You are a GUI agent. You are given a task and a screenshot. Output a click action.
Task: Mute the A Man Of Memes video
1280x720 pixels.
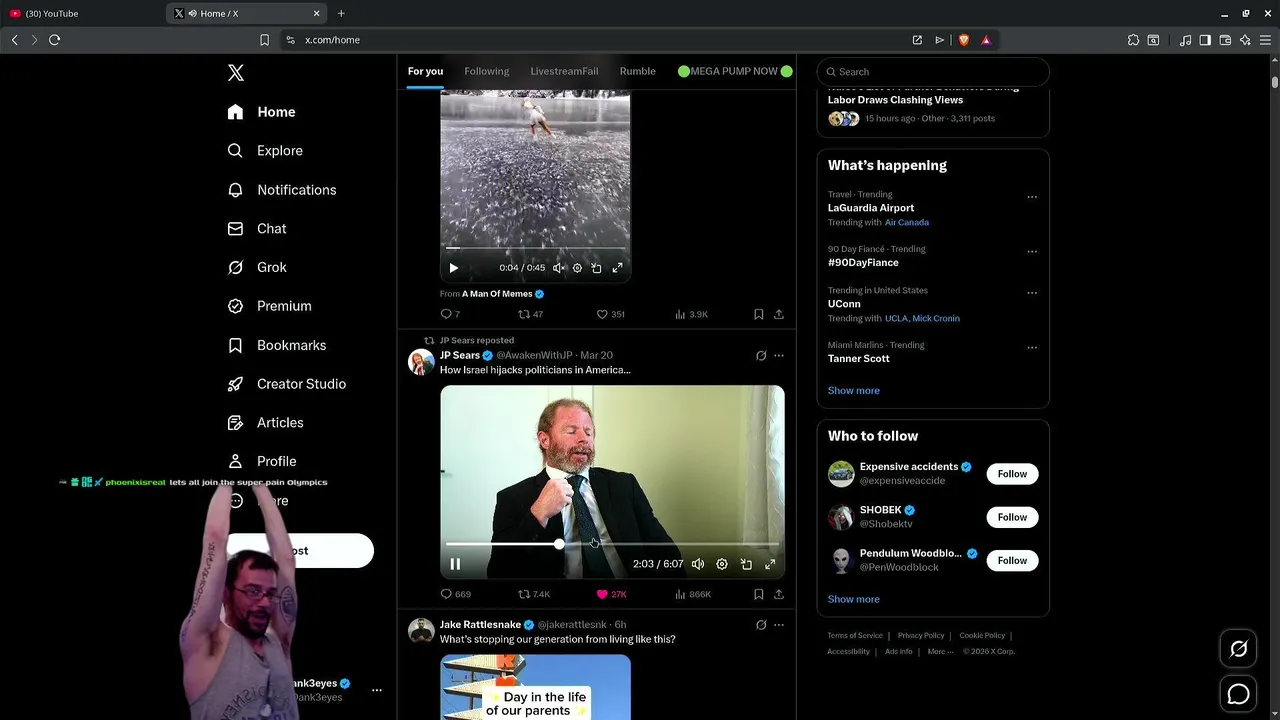[558, 268]
